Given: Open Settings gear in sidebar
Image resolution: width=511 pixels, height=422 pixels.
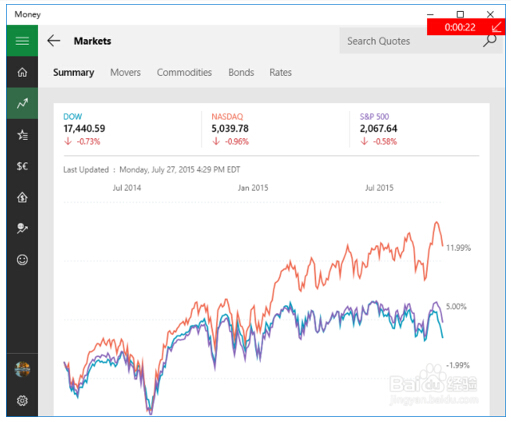Looking at the screenshot, I should [x=22, y=400].
